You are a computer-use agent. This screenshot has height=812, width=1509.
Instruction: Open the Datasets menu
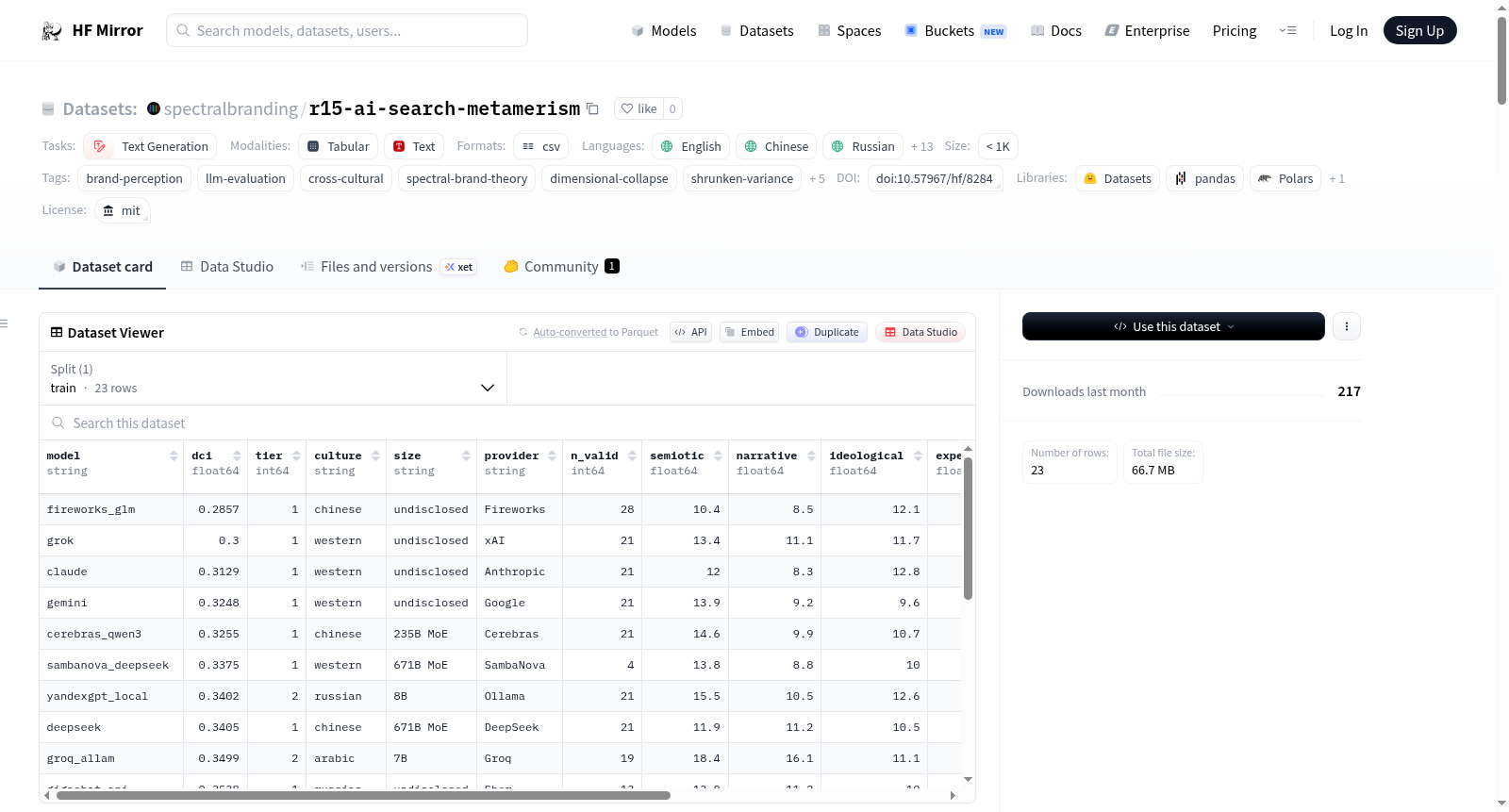(x=756, y=31)
